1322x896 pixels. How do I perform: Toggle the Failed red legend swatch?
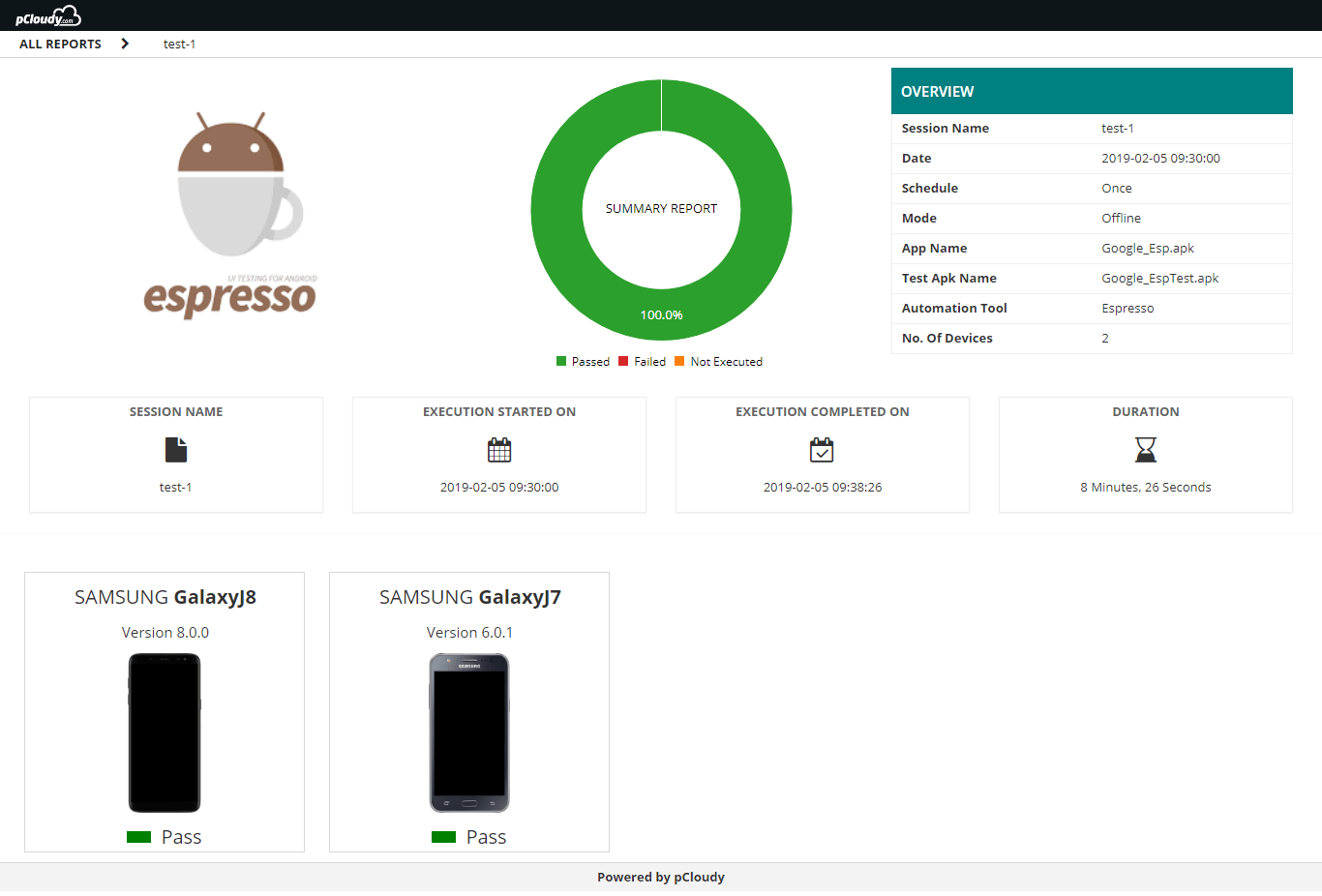623,361
